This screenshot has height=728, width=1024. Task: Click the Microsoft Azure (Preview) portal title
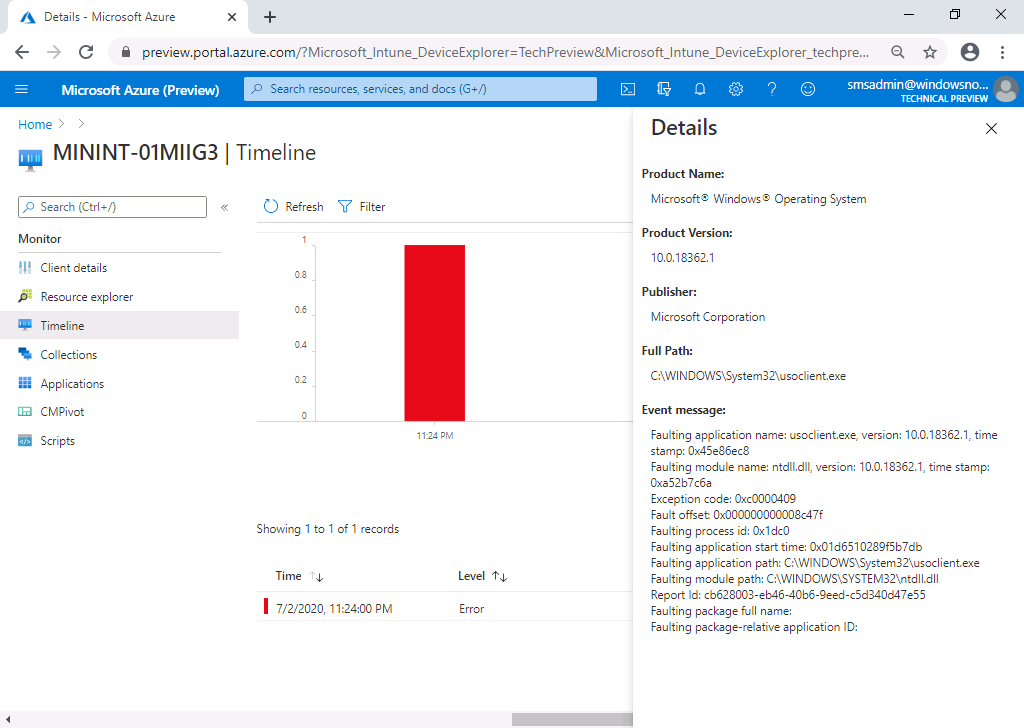click(140, 90)
